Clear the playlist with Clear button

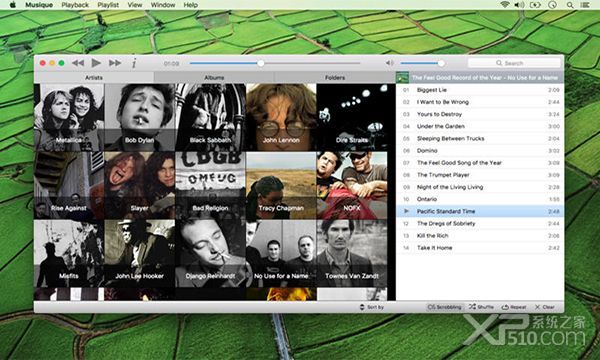545,307
